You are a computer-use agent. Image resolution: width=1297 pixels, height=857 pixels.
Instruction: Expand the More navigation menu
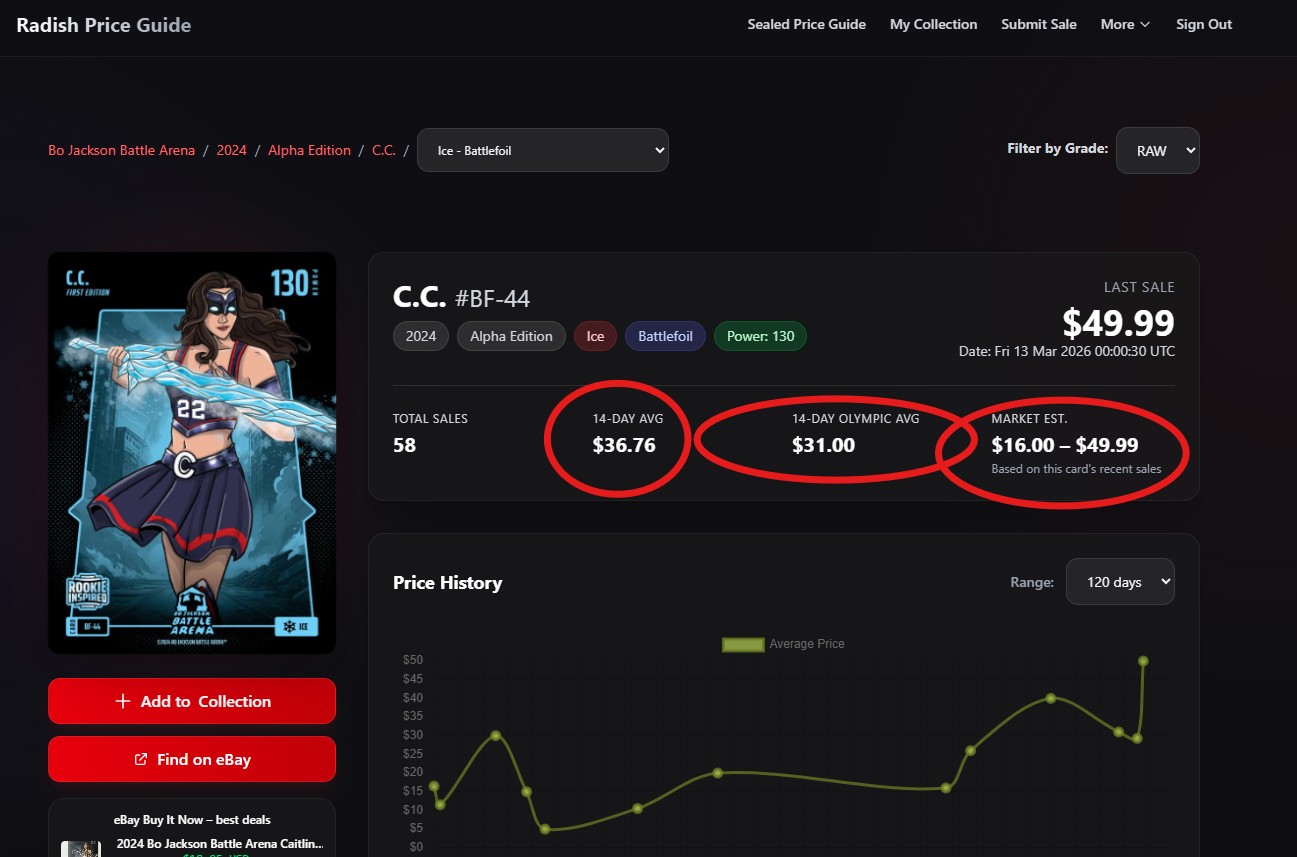[x=1125, y=24]
